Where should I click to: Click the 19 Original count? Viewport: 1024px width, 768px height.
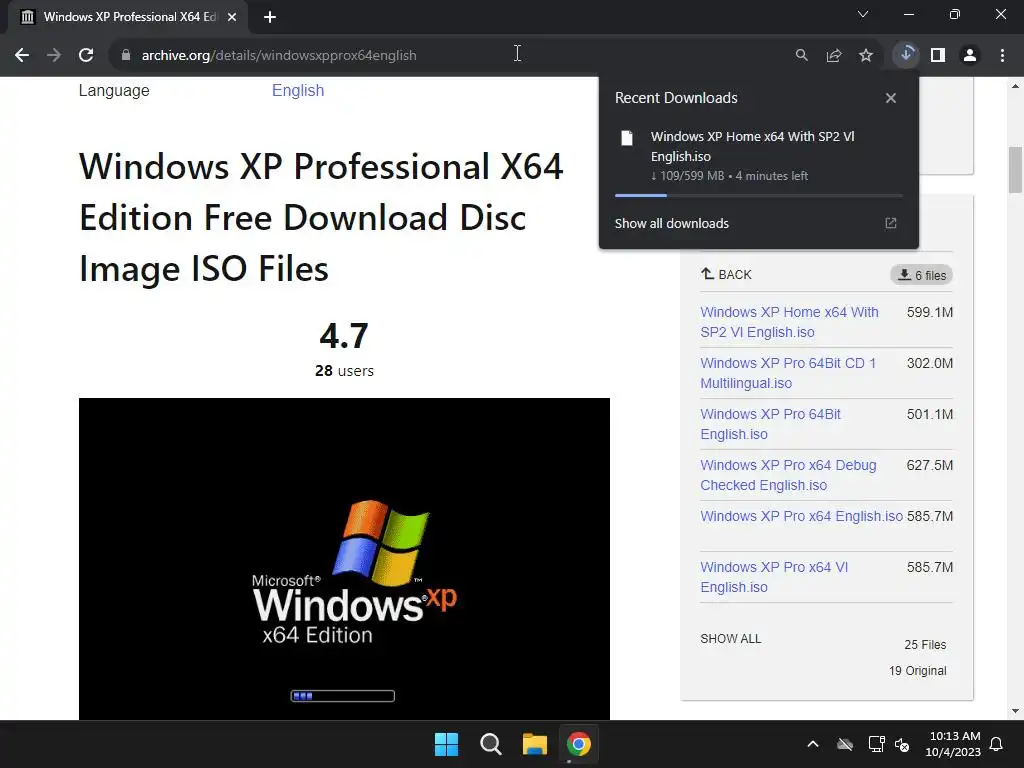pos(917,671)
